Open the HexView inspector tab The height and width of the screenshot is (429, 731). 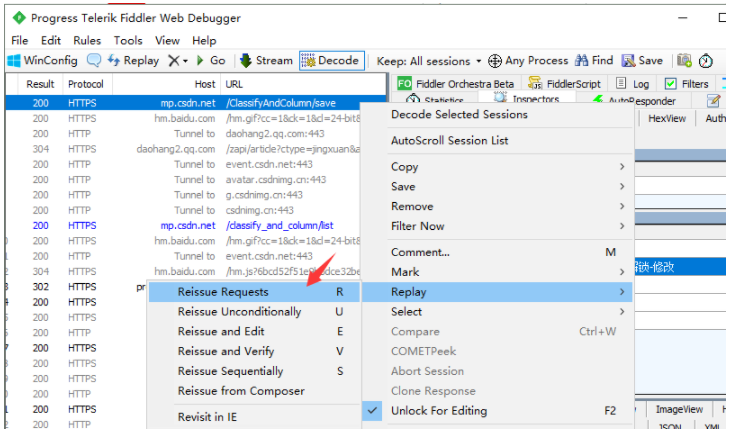pos(667,118)
